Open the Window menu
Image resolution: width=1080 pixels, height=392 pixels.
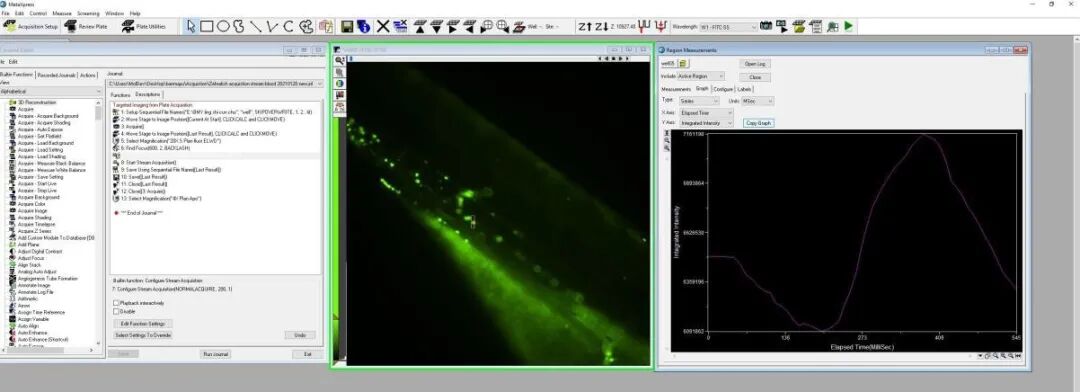(x=114, y=13)
